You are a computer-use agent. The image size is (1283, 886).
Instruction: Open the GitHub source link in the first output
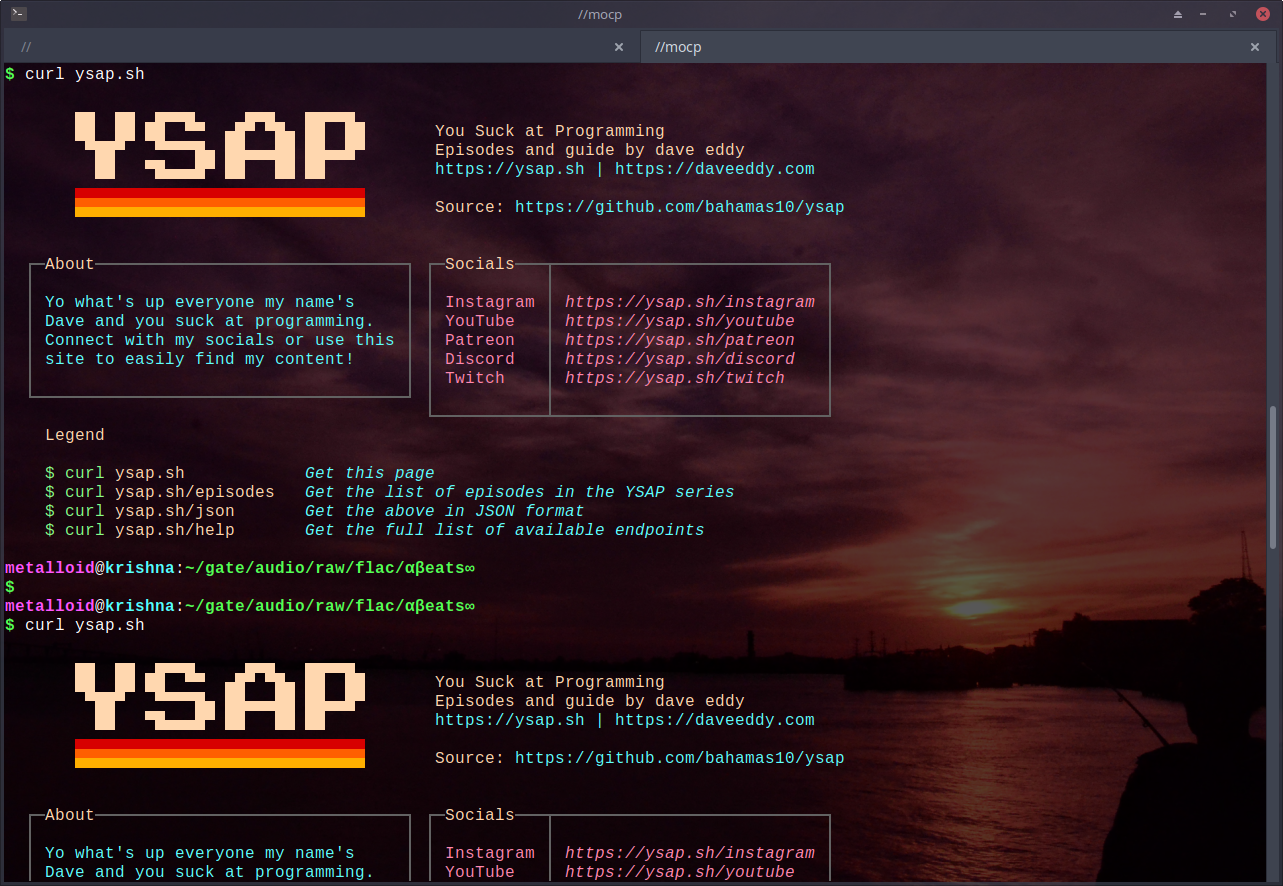click(x=679, y=207)
